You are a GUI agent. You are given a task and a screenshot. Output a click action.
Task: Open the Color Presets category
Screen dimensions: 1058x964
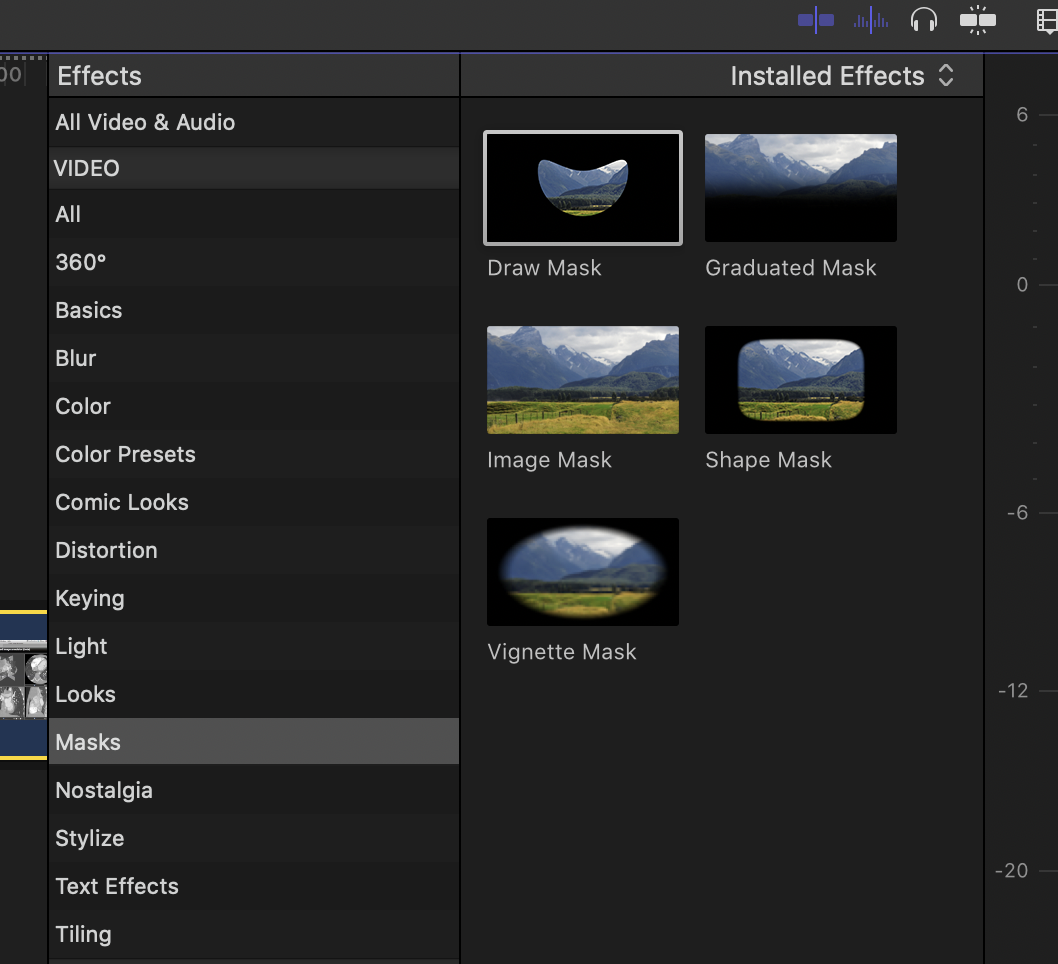tap(254, 454)
